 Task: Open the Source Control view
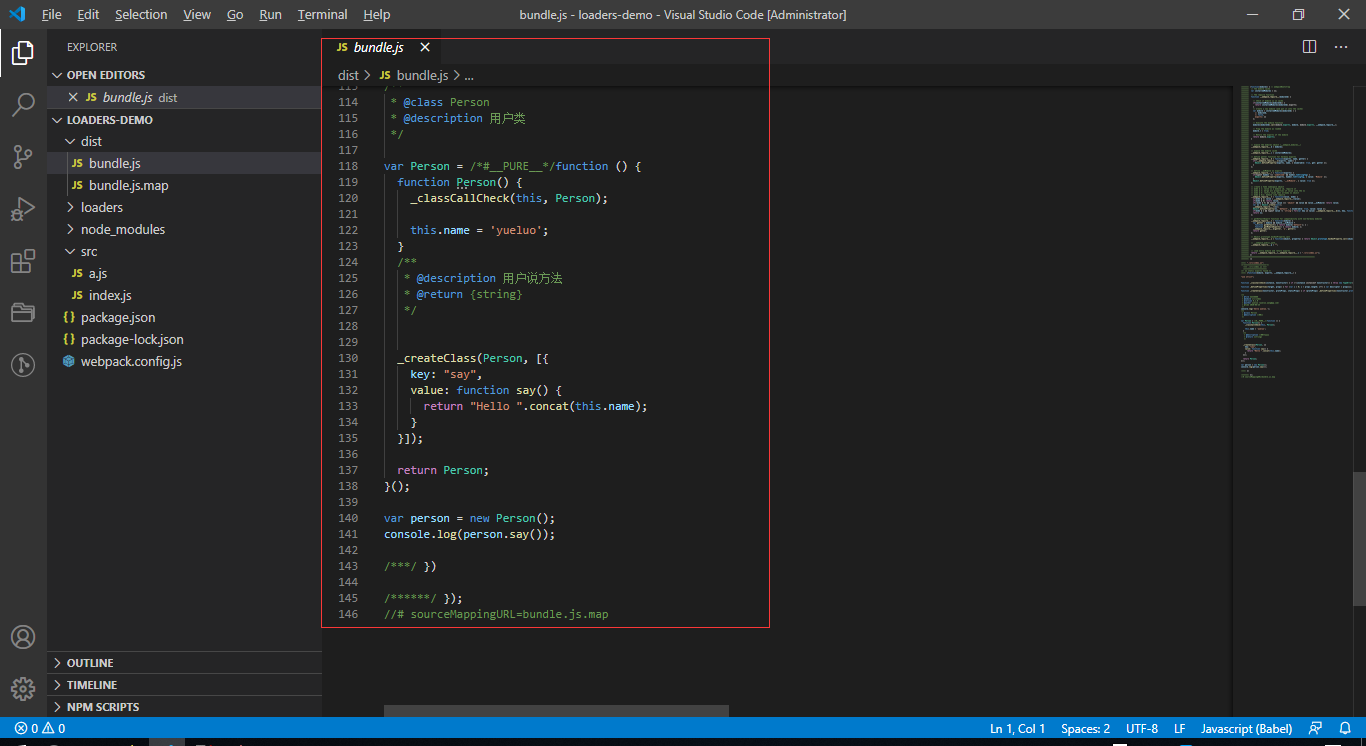tap(23, 156)
